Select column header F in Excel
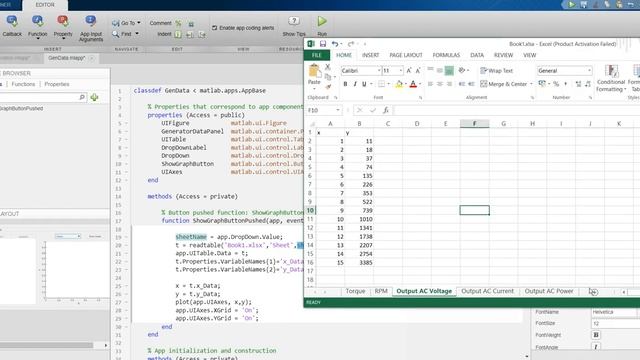This screenshot has height=360, width=640. coord(474,123)
